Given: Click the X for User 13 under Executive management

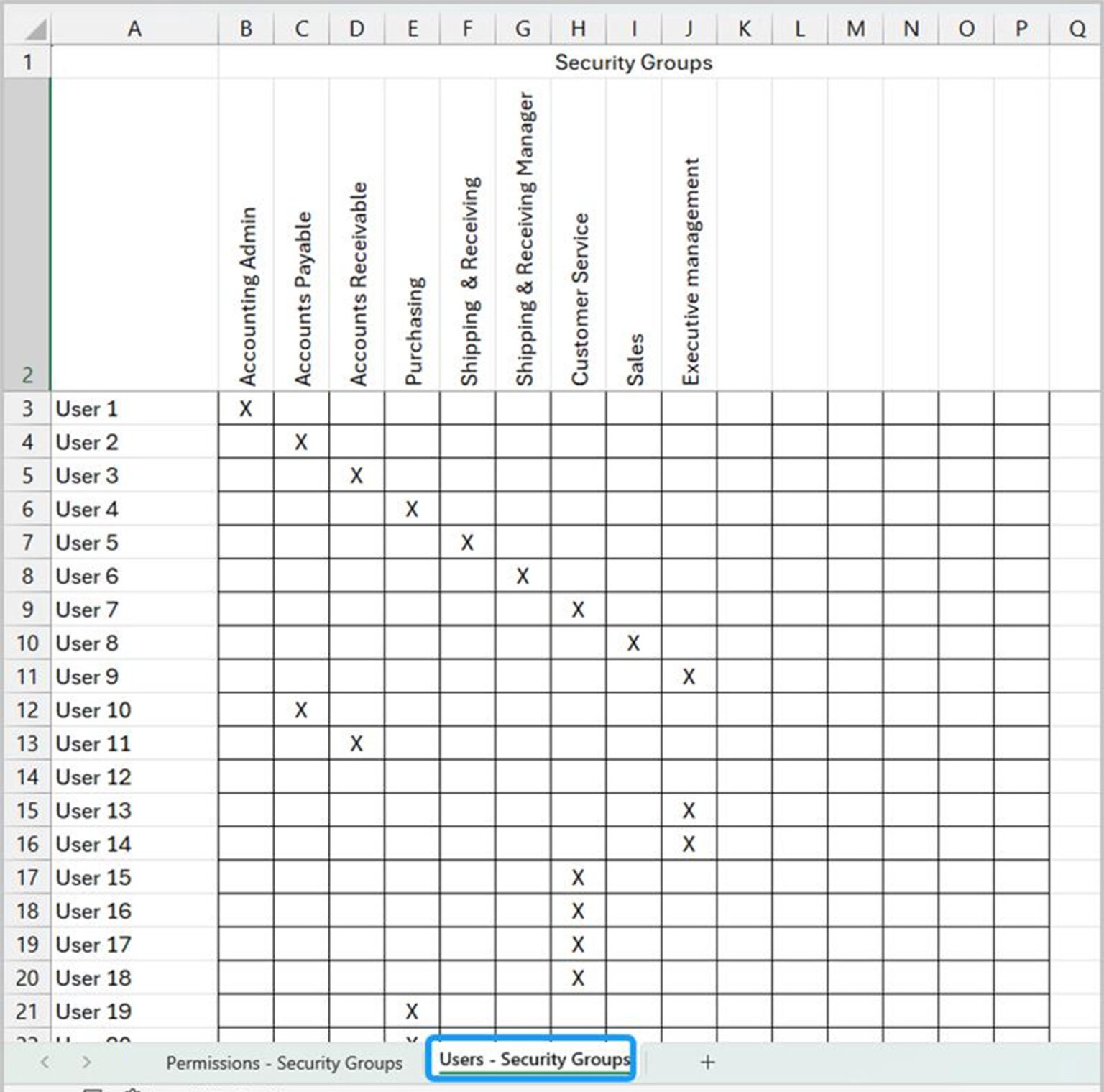Looking at the screenshot, I should pyautogui.click(x=689, y=810).
